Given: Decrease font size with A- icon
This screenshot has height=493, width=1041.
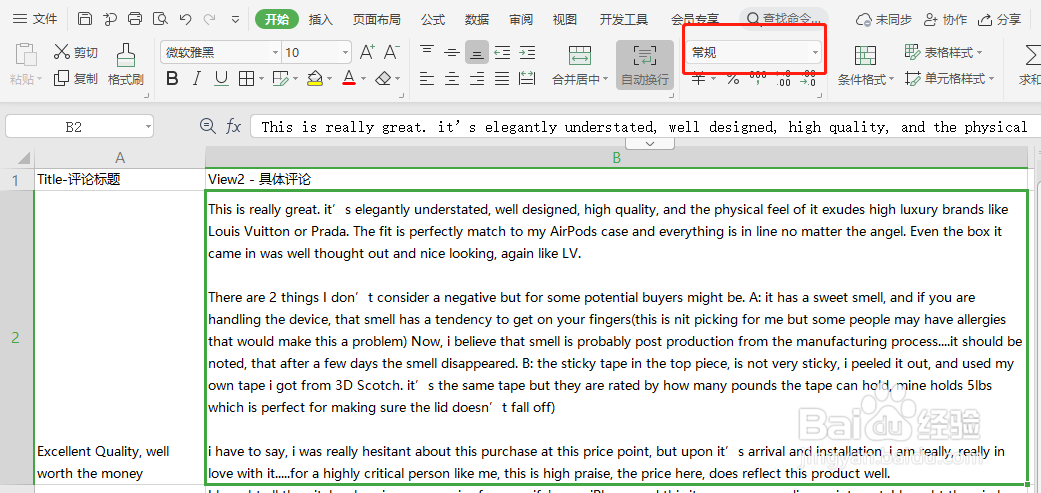Looking at the screenshot, I should pyautogui.click(x=392, y=52).
